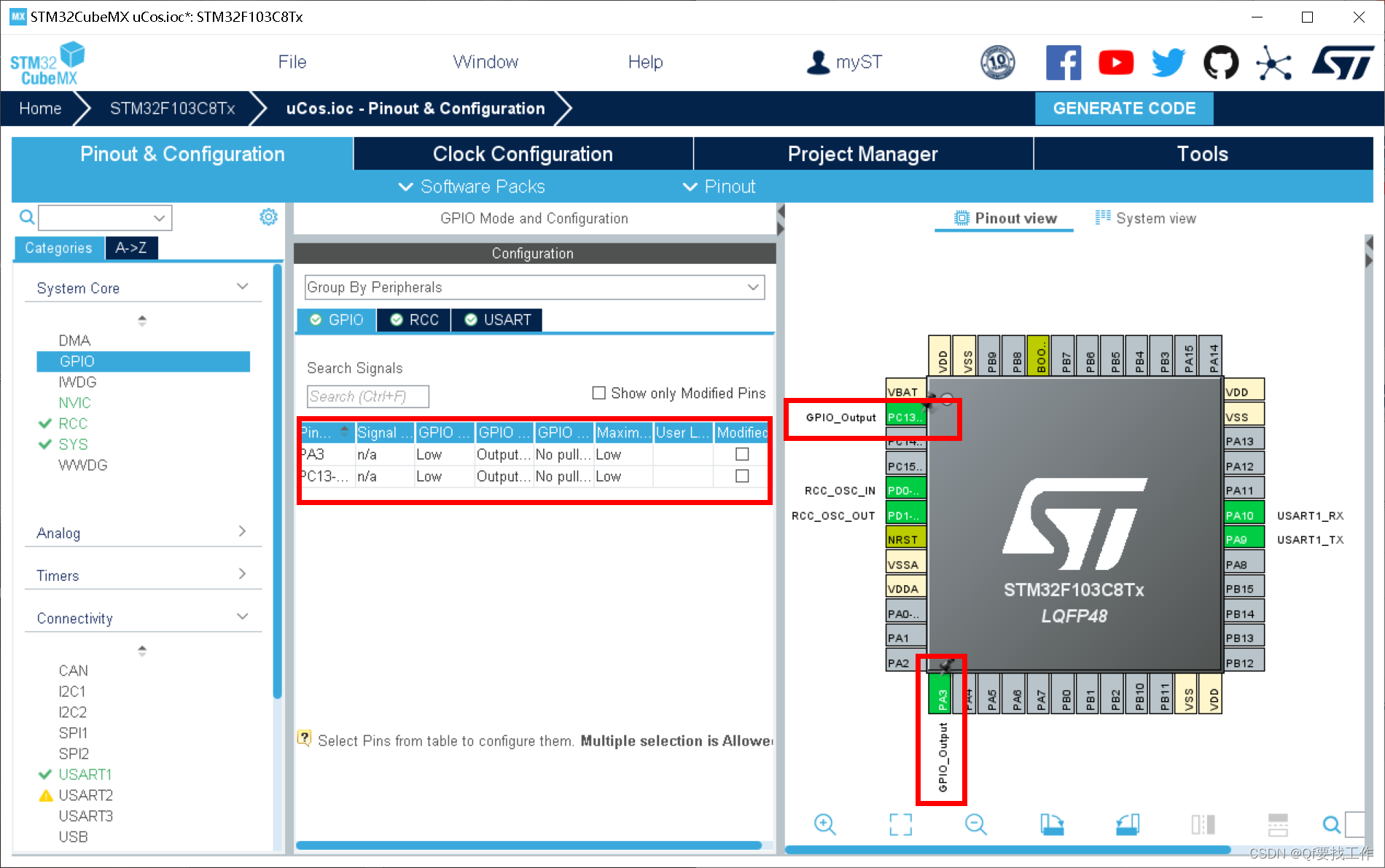This screenshot has width=1385, height=868.
Task: Click the 10 years anniversary badge
Action: click(997, 63)
